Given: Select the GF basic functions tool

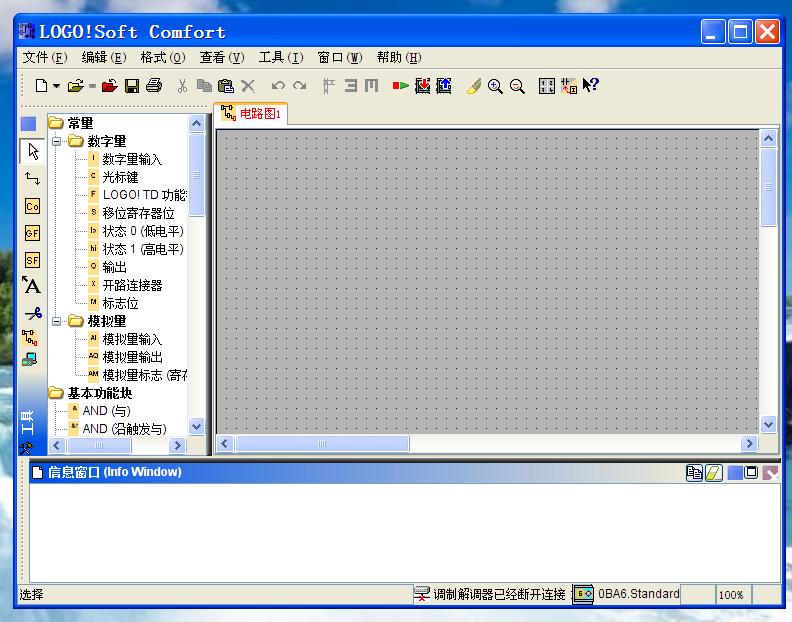Looking at the screenshot, I should pos(32,233).
